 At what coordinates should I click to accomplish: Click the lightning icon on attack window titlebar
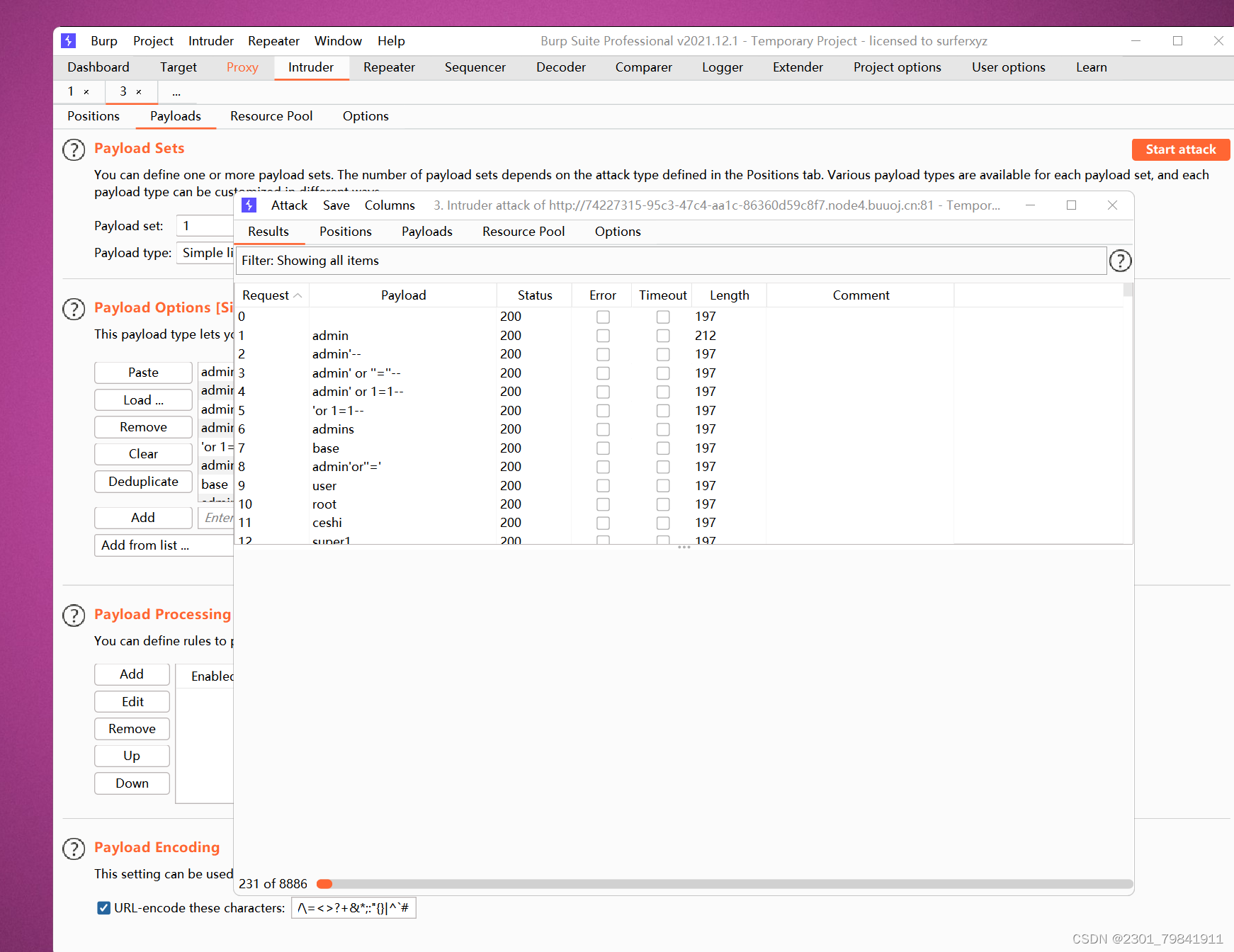249,205
